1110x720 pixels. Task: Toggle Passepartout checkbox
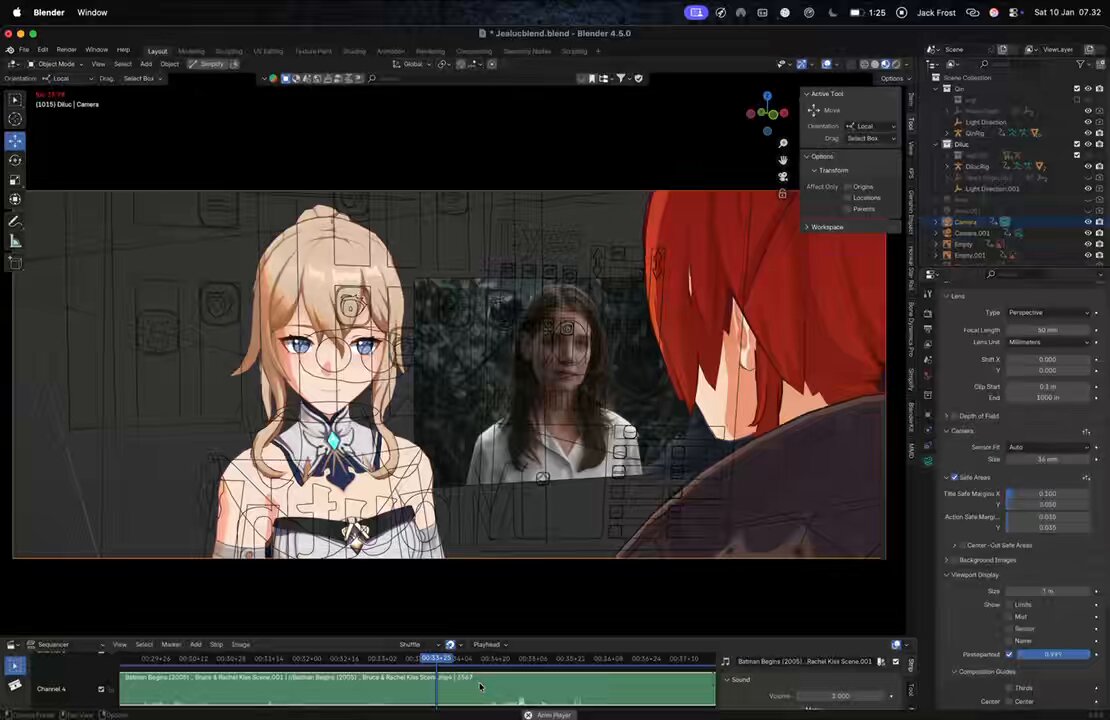(1009, 654)
